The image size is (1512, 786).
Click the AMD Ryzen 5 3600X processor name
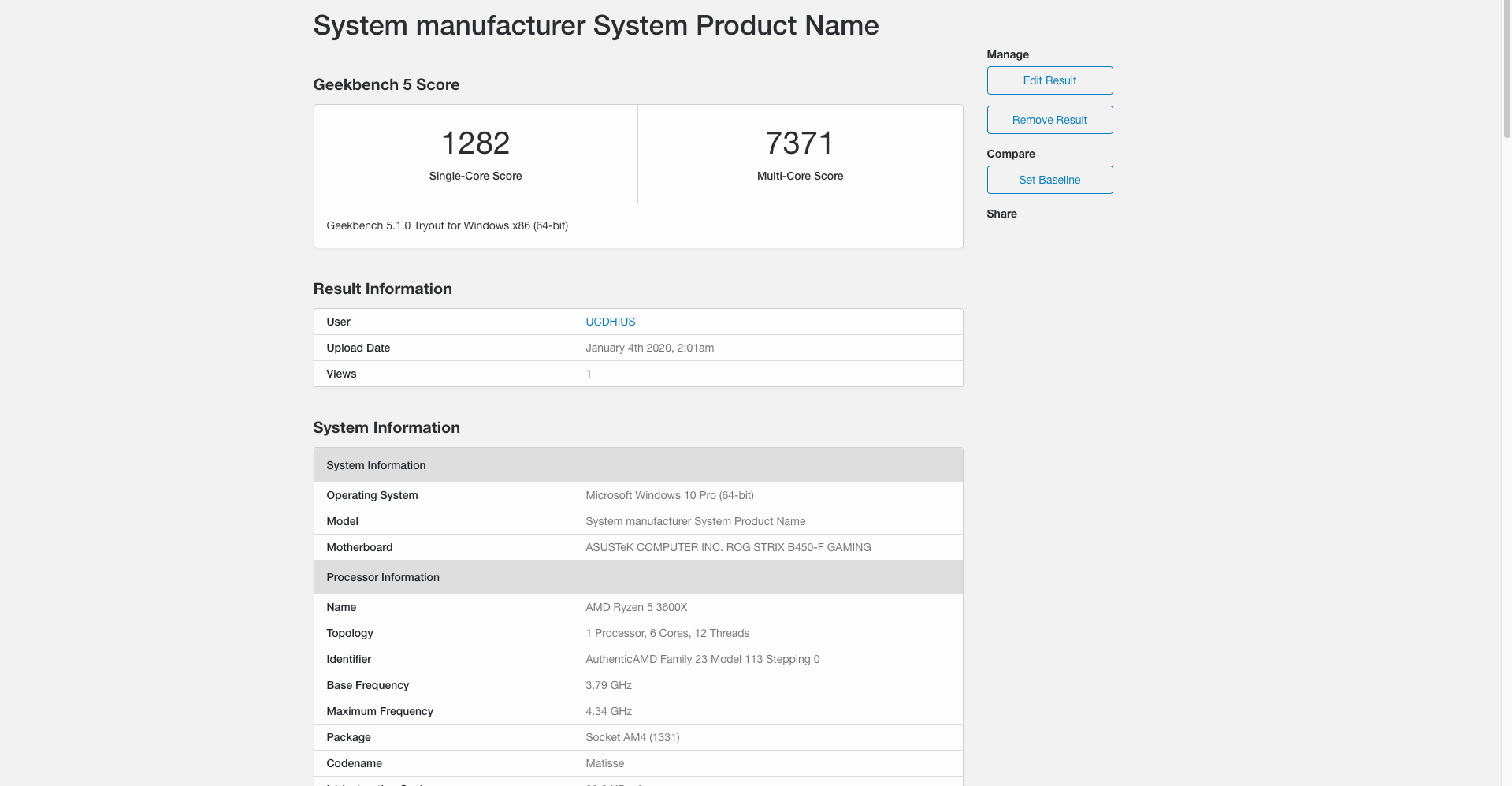tap(636, 607)
